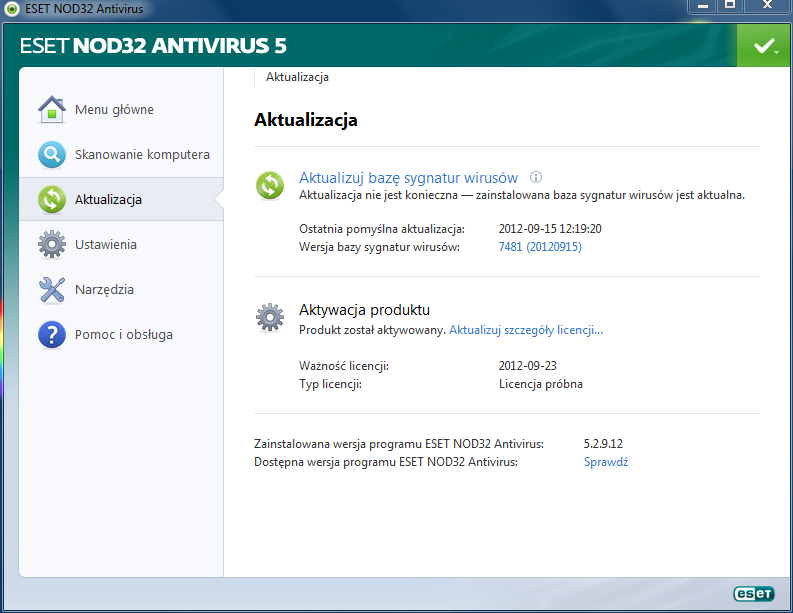793x613 pixels.
Task: Click the last update timestamp 2012-09-15 12:19:20
Action: [550, 229]
